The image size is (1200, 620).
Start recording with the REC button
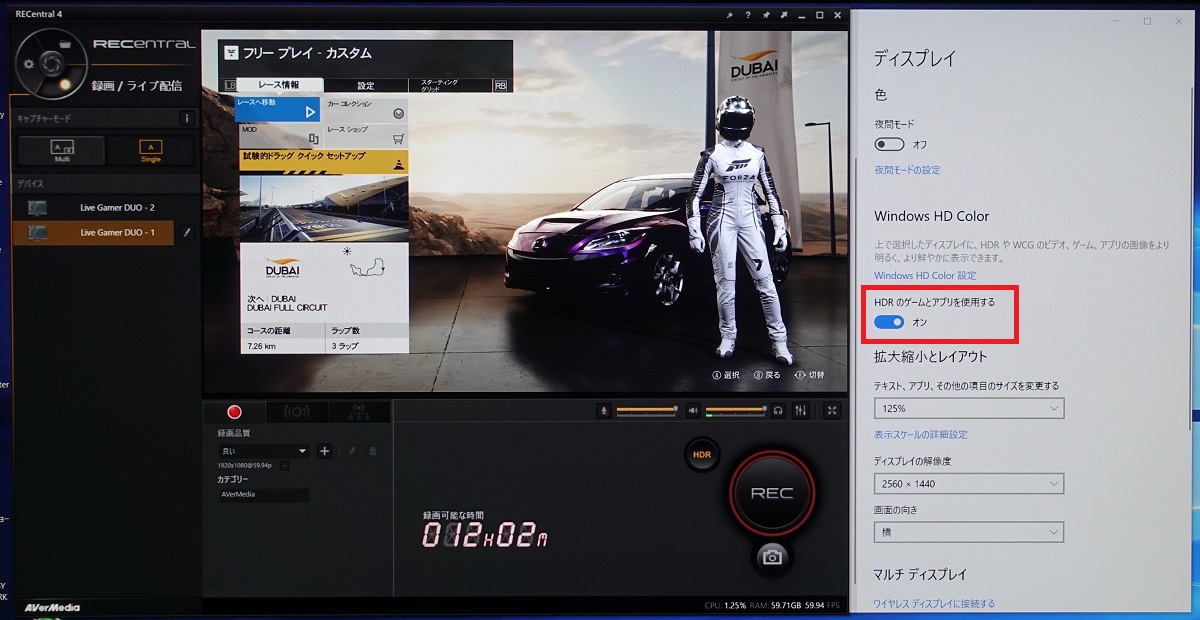(x=771, y=492)
